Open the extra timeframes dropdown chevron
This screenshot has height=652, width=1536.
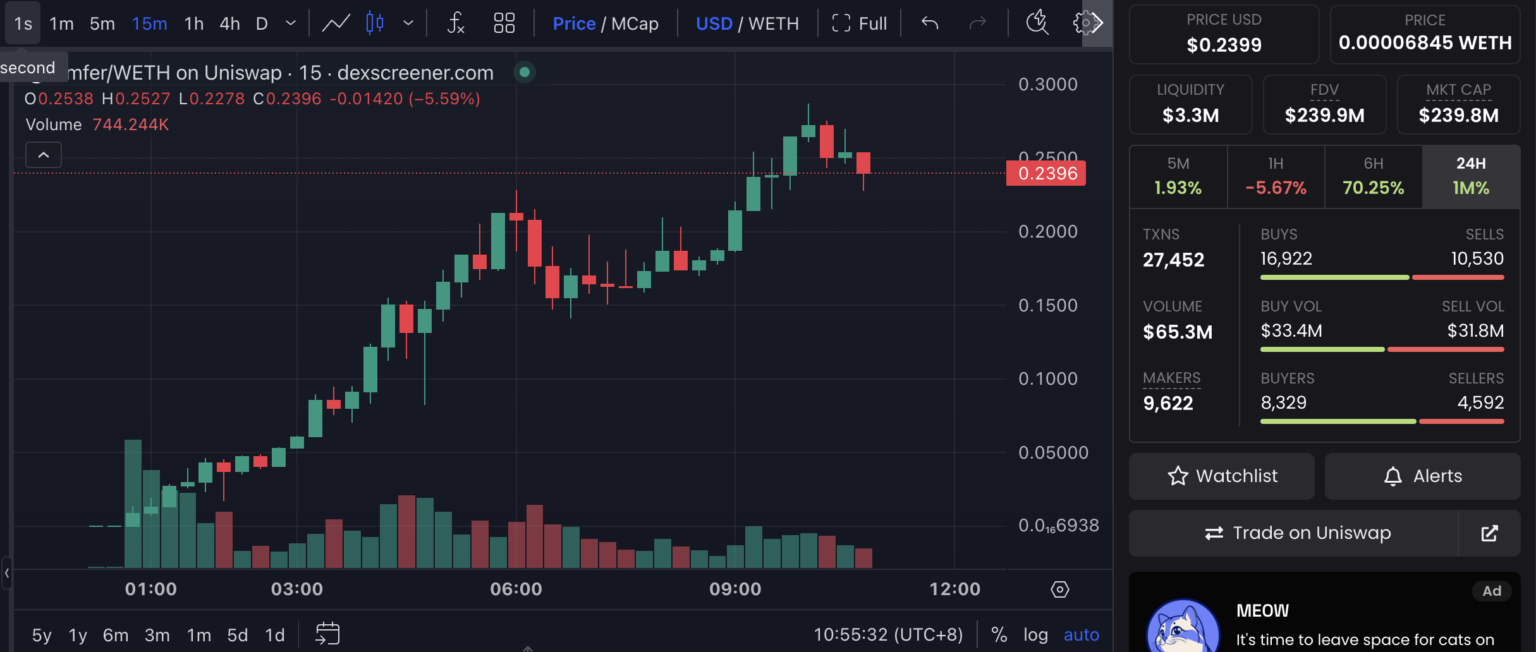coord(290,22)
